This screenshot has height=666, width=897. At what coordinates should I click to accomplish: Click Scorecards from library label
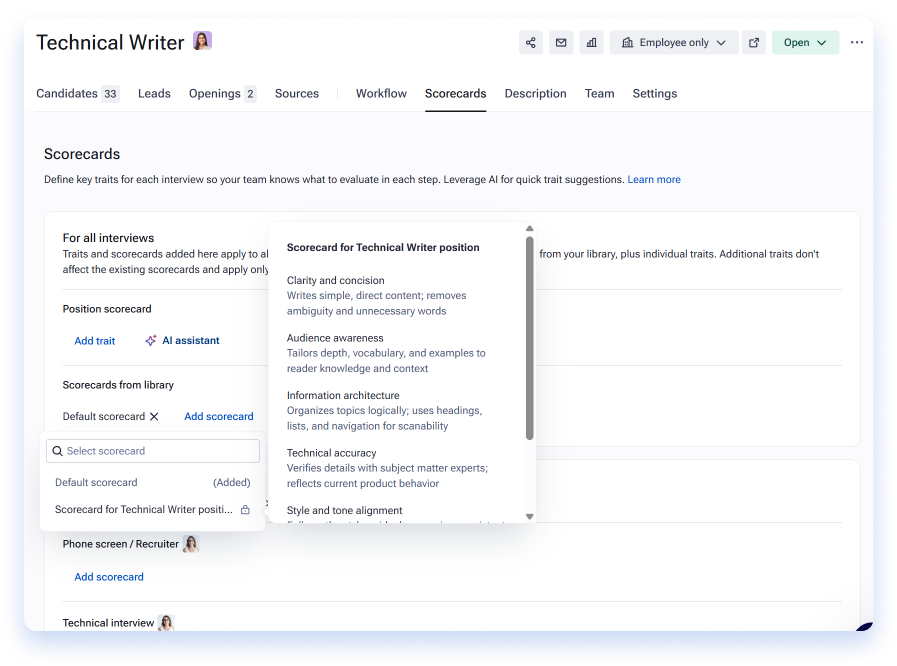118,385
